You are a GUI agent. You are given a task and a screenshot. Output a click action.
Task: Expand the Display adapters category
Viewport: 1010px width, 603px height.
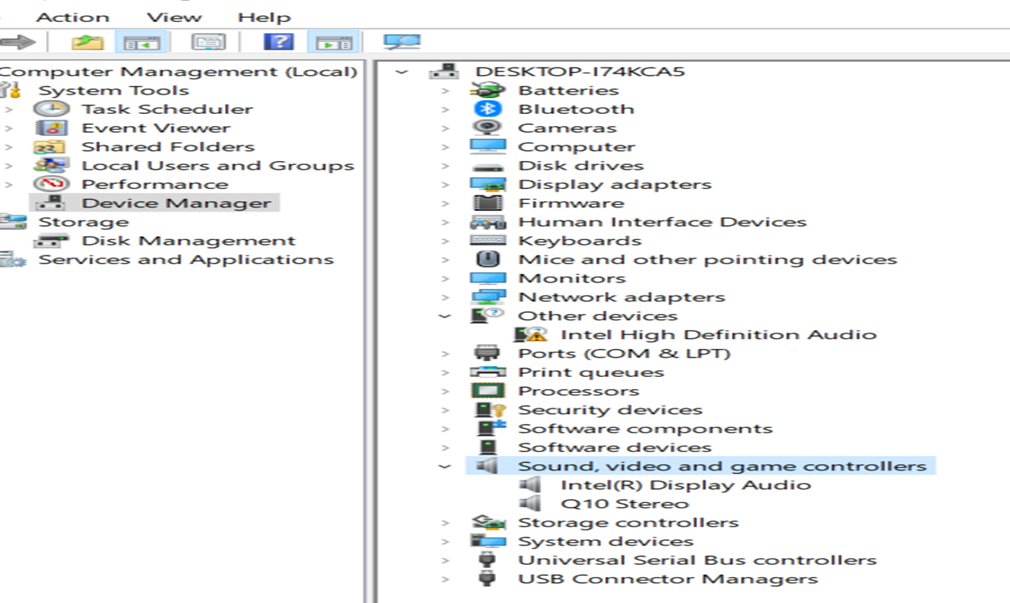(445, 185)
